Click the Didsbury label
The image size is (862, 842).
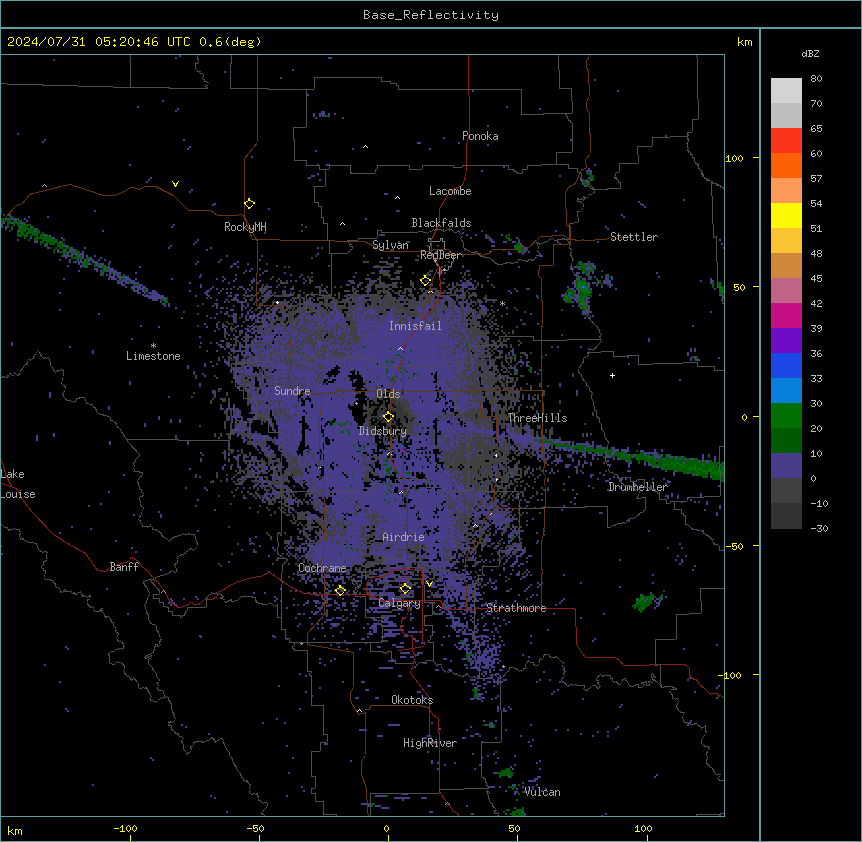(x=383, y=431)
